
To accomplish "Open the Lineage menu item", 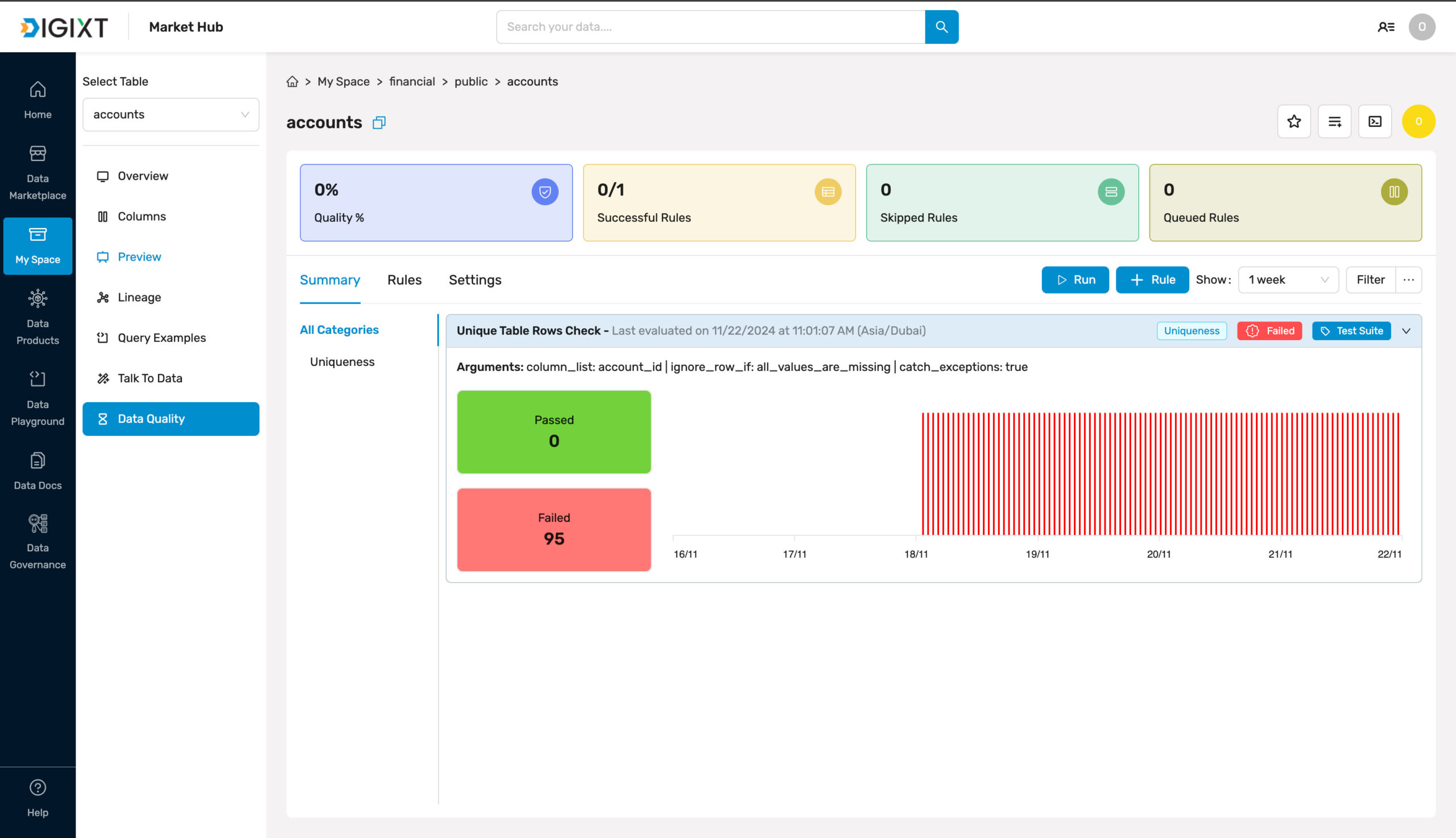I will pos(171,298).
